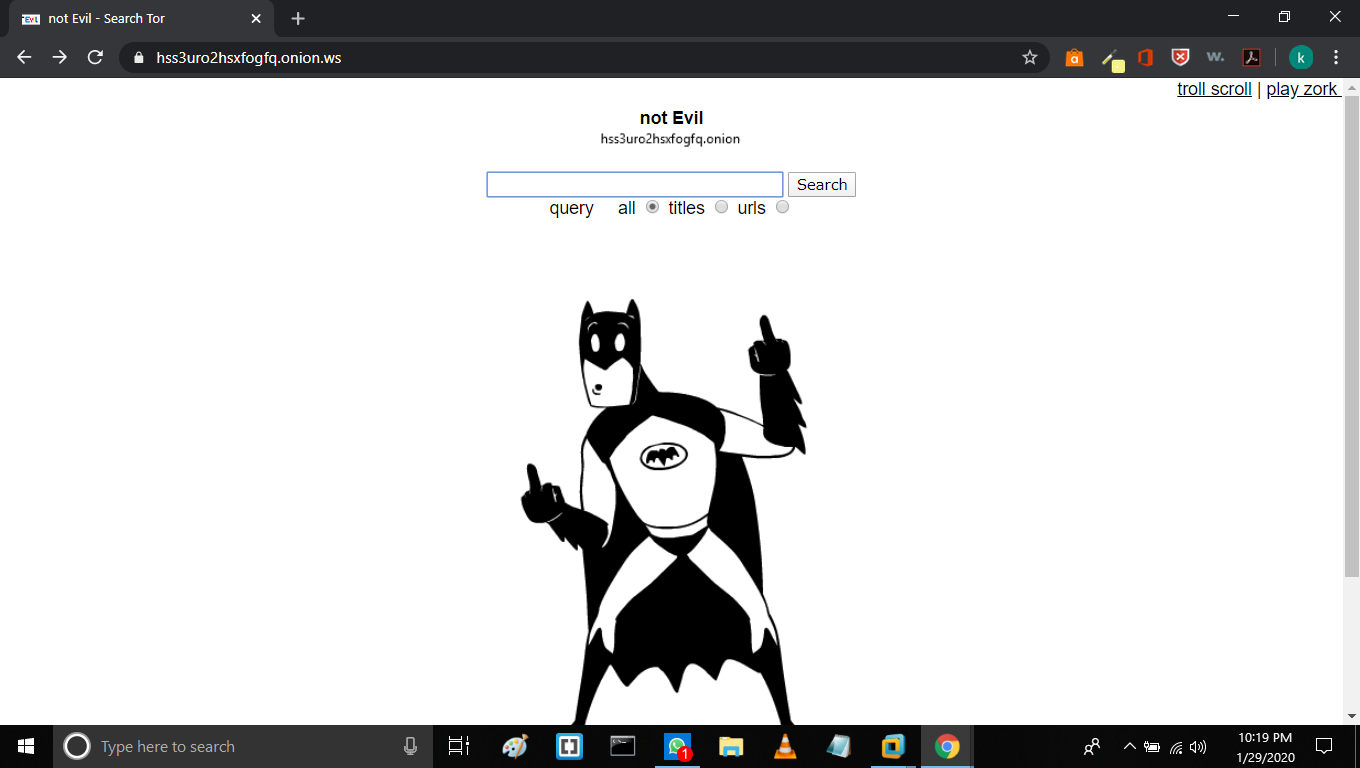Screen dimensions: 1360x768
Task: Open the VMware taskbar icon
Action: 893,746
